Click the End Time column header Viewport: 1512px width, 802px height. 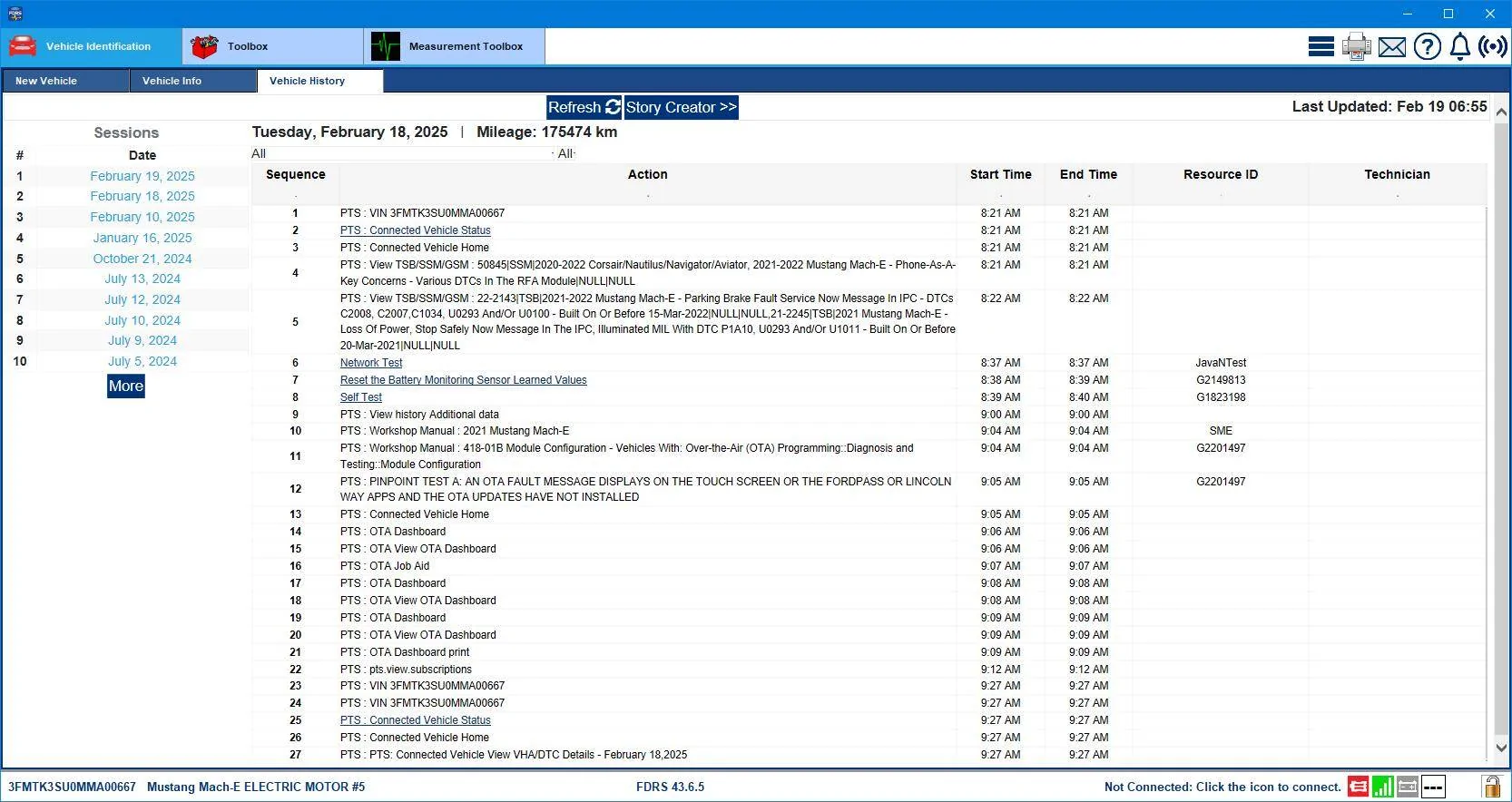(x=1089, y=174)
